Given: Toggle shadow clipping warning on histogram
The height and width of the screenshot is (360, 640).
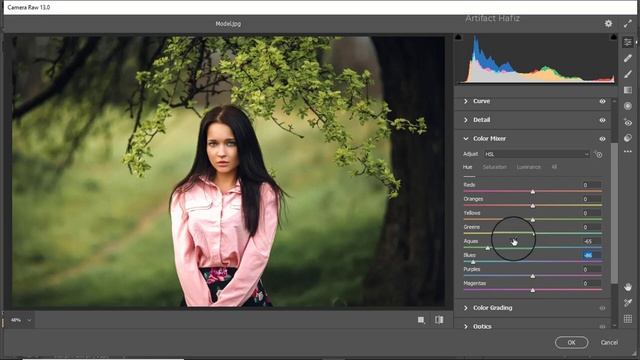Looking at the screenshot, I should point(458,37).
